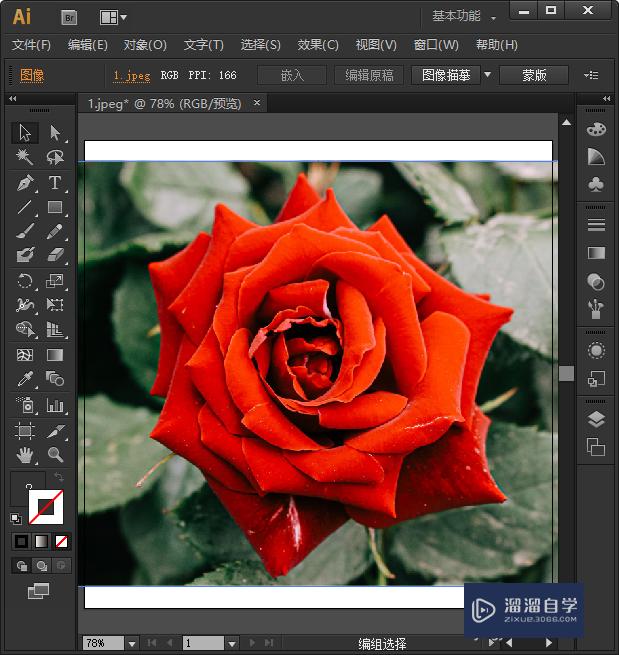Viewport: 619px width, 655px height.
Task: Pick the Line Segment tool
Action: [x=25, y=207]
